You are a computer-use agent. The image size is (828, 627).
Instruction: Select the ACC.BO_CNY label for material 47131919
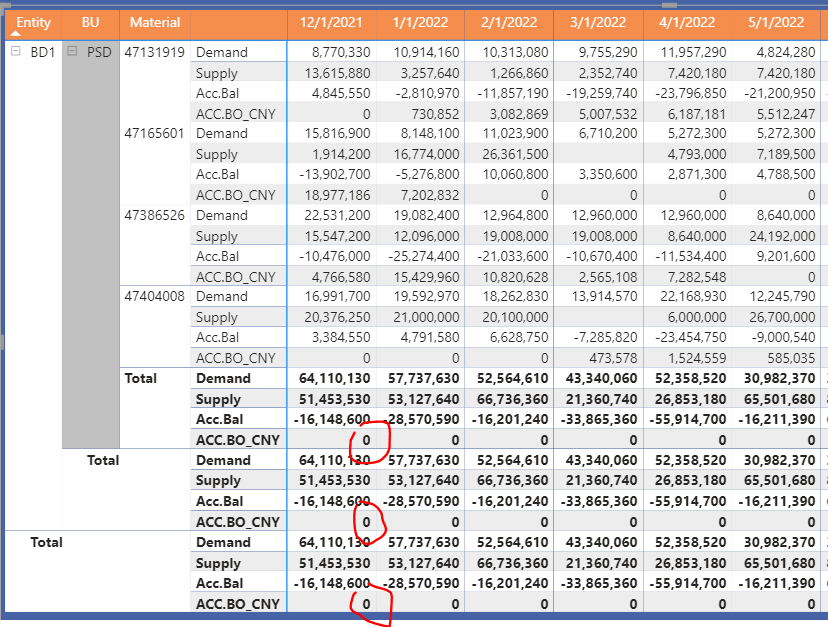point(236,114)
